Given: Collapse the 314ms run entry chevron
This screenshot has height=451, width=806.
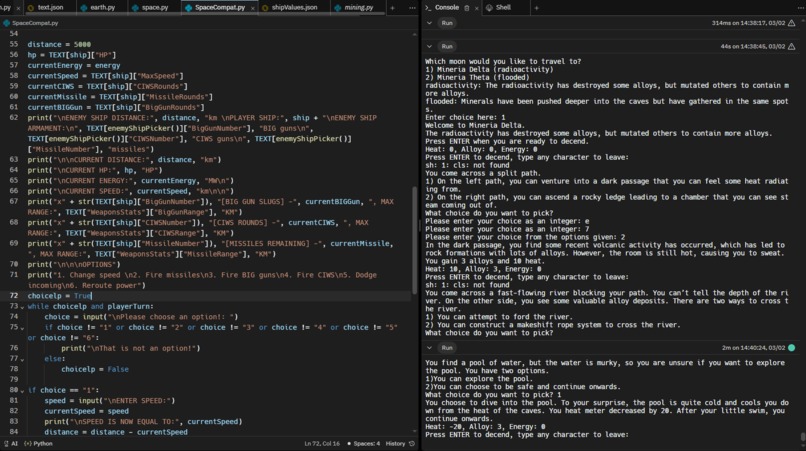Looking at the screenshot, I should tap(429, 23).
